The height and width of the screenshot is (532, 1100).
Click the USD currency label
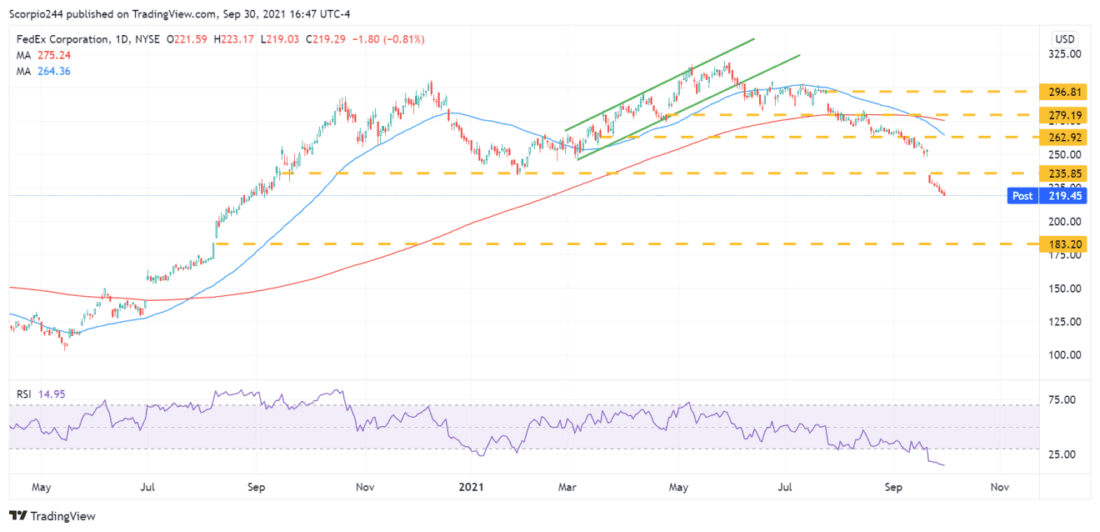pos(1064,38)
